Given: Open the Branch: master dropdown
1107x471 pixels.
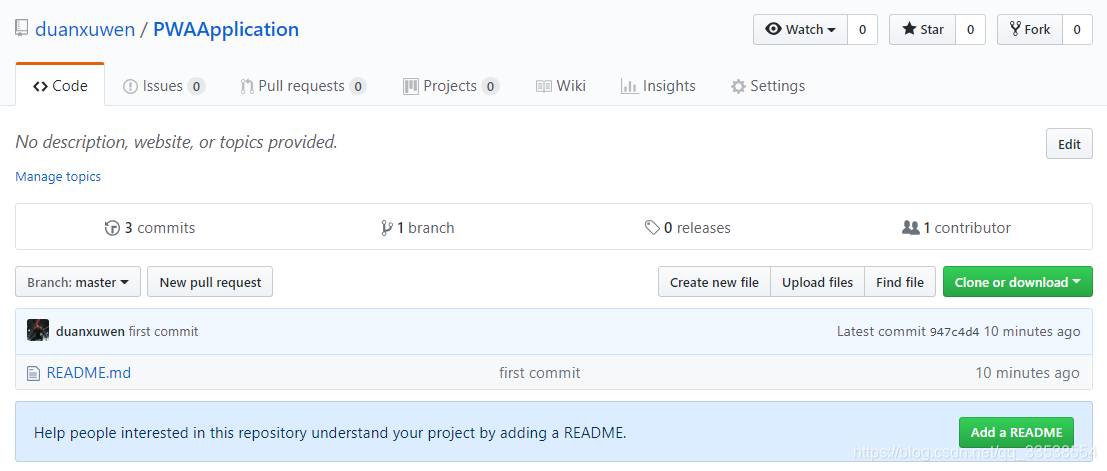Looking at the screenshot, I should pos(78,282).
